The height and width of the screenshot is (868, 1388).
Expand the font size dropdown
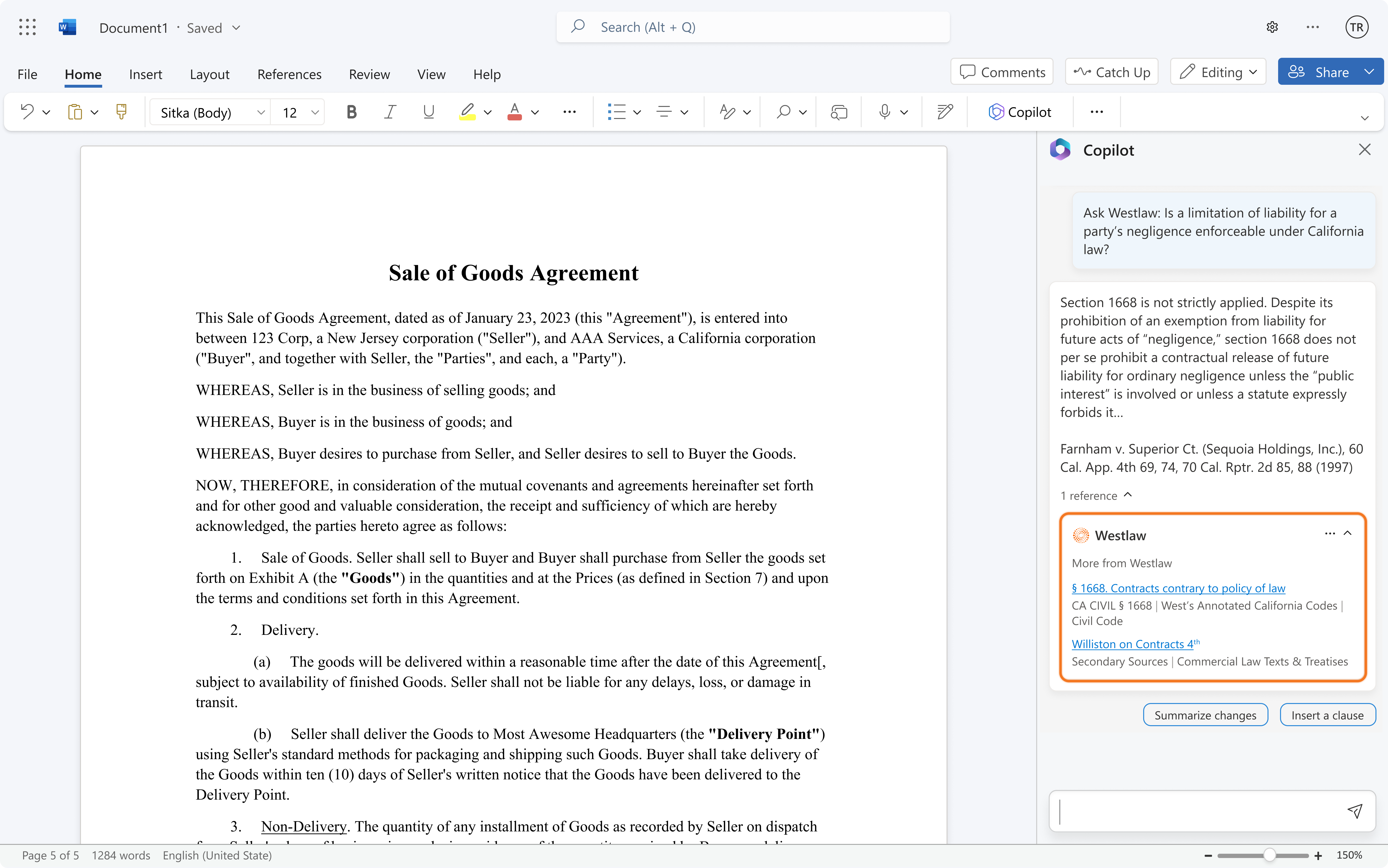click(315, 112)
